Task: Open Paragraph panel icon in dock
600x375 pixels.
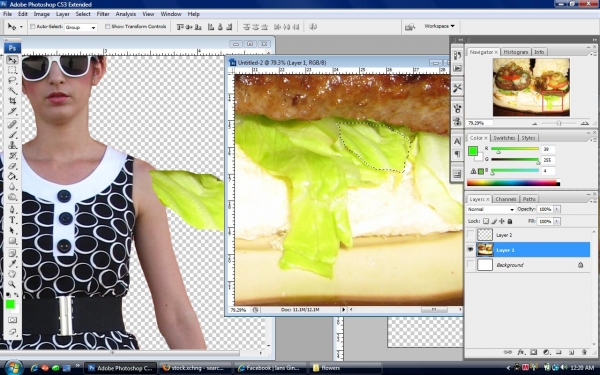Action: [x=457, y=154]
